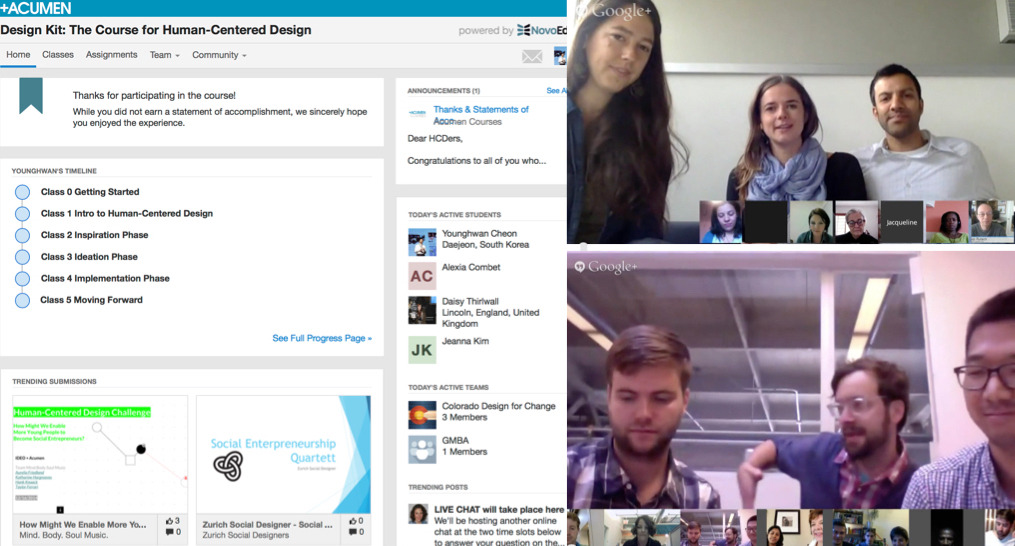Click the teal bookmark ribbon icon
This screenshot has width=1015, height=546.
click(x=31, y=96)
